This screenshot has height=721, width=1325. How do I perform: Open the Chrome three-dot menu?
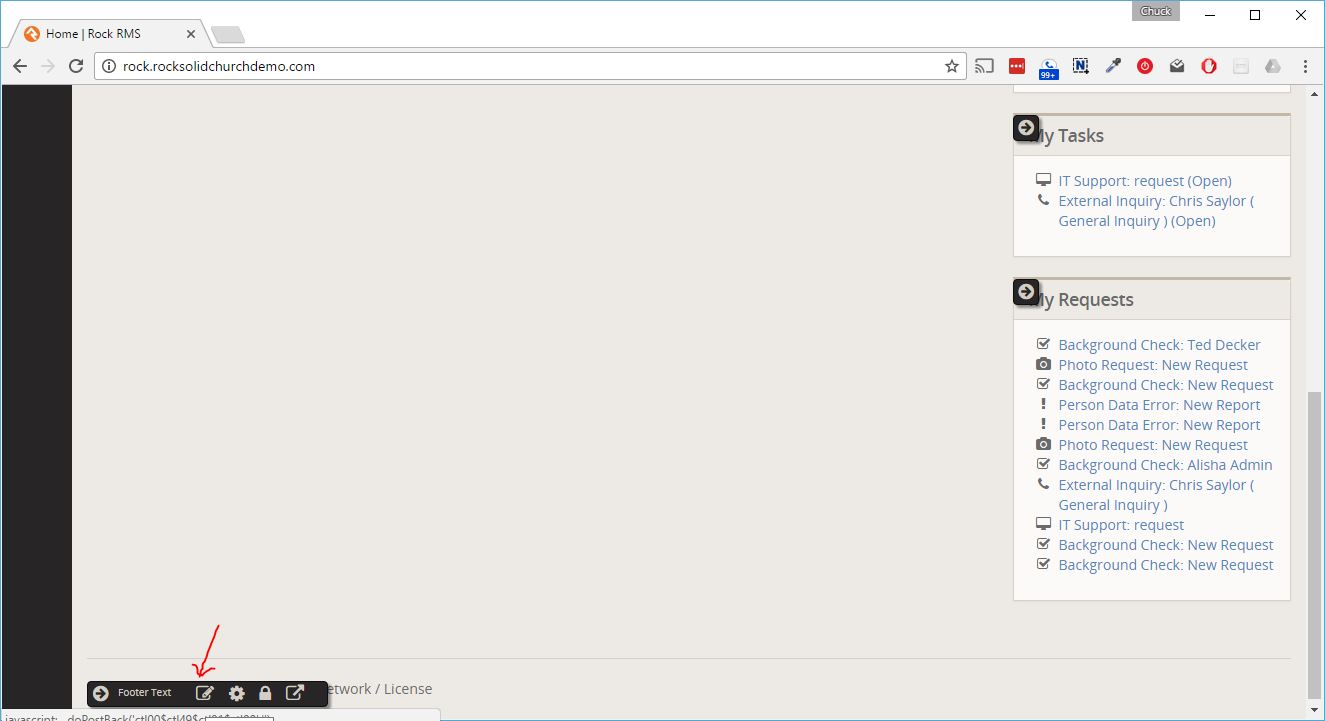coord(1306,66)
